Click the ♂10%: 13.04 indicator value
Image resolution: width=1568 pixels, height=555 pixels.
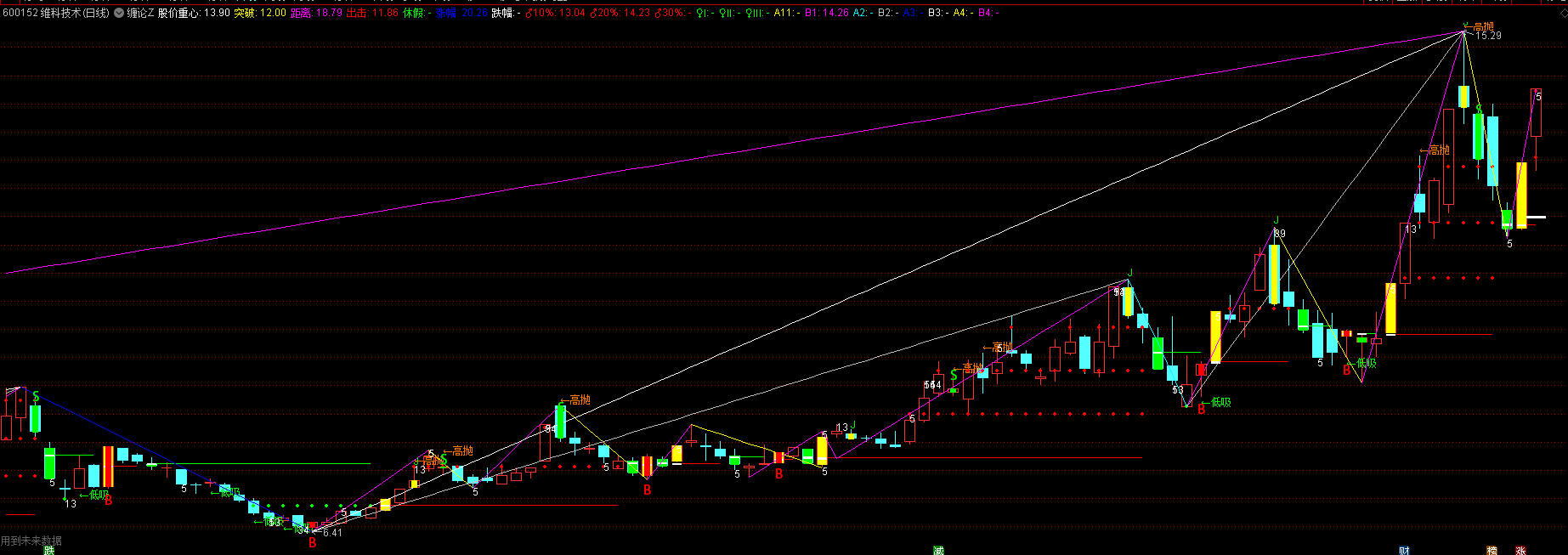(555, 14)
